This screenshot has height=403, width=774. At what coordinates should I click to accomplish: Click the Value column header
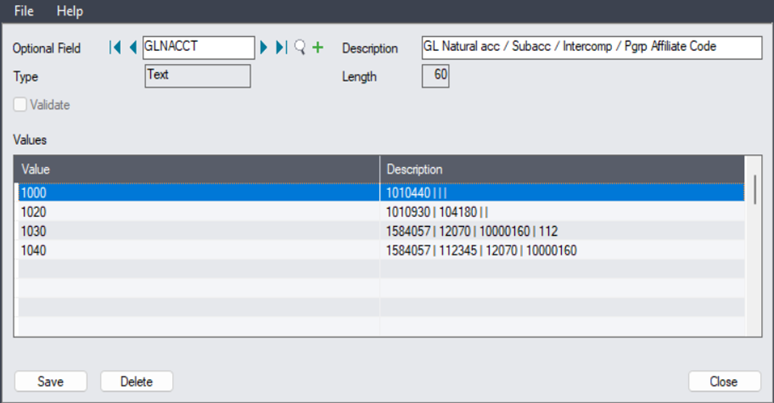click(x=198, y=169)
